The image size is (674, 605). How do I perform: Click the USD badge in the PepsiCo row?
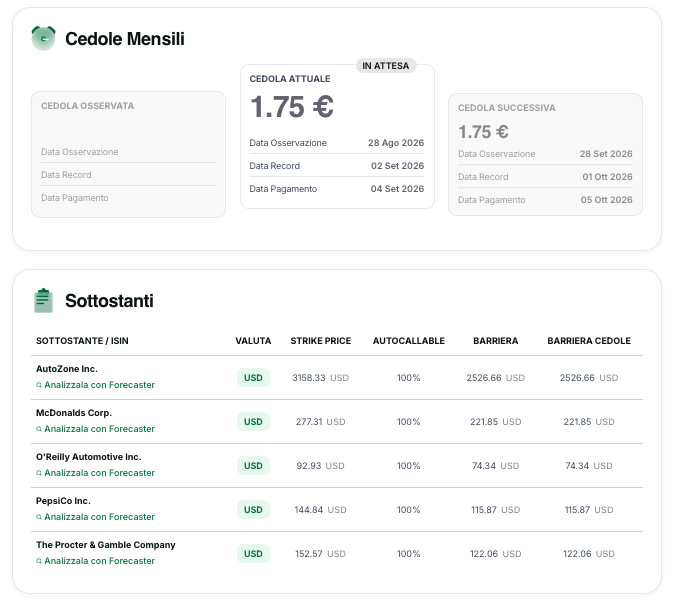click(253, 510)
